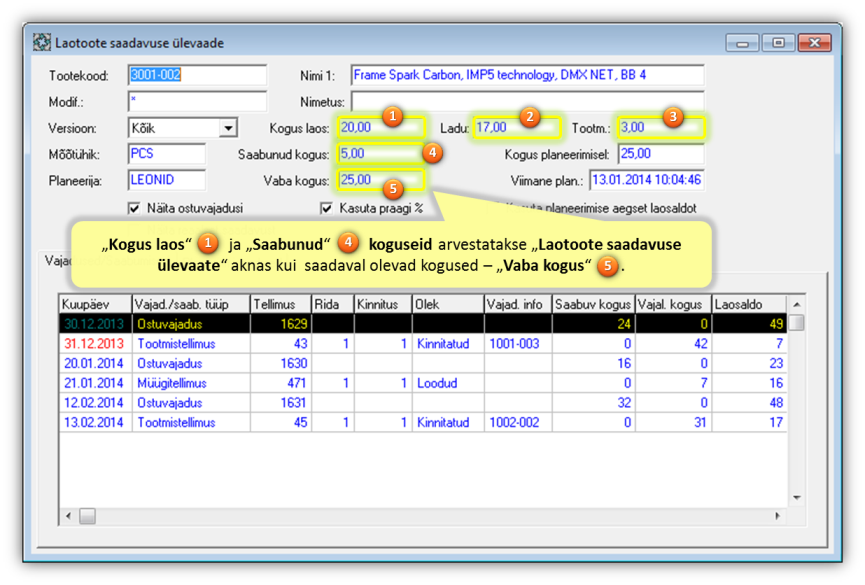865x585 pixels.
Task: Click the Ladu value 17,00 field
Action: click(516, 127)
